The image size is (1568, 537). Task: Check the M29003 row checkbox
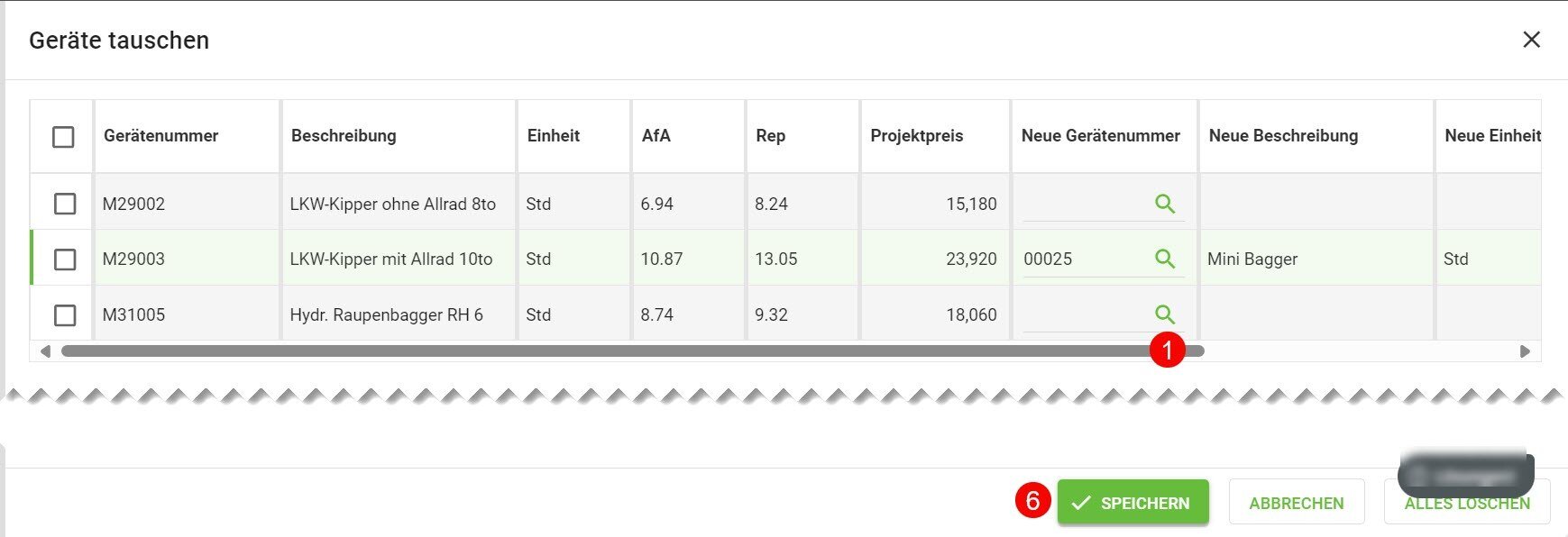tap(65, 259)
